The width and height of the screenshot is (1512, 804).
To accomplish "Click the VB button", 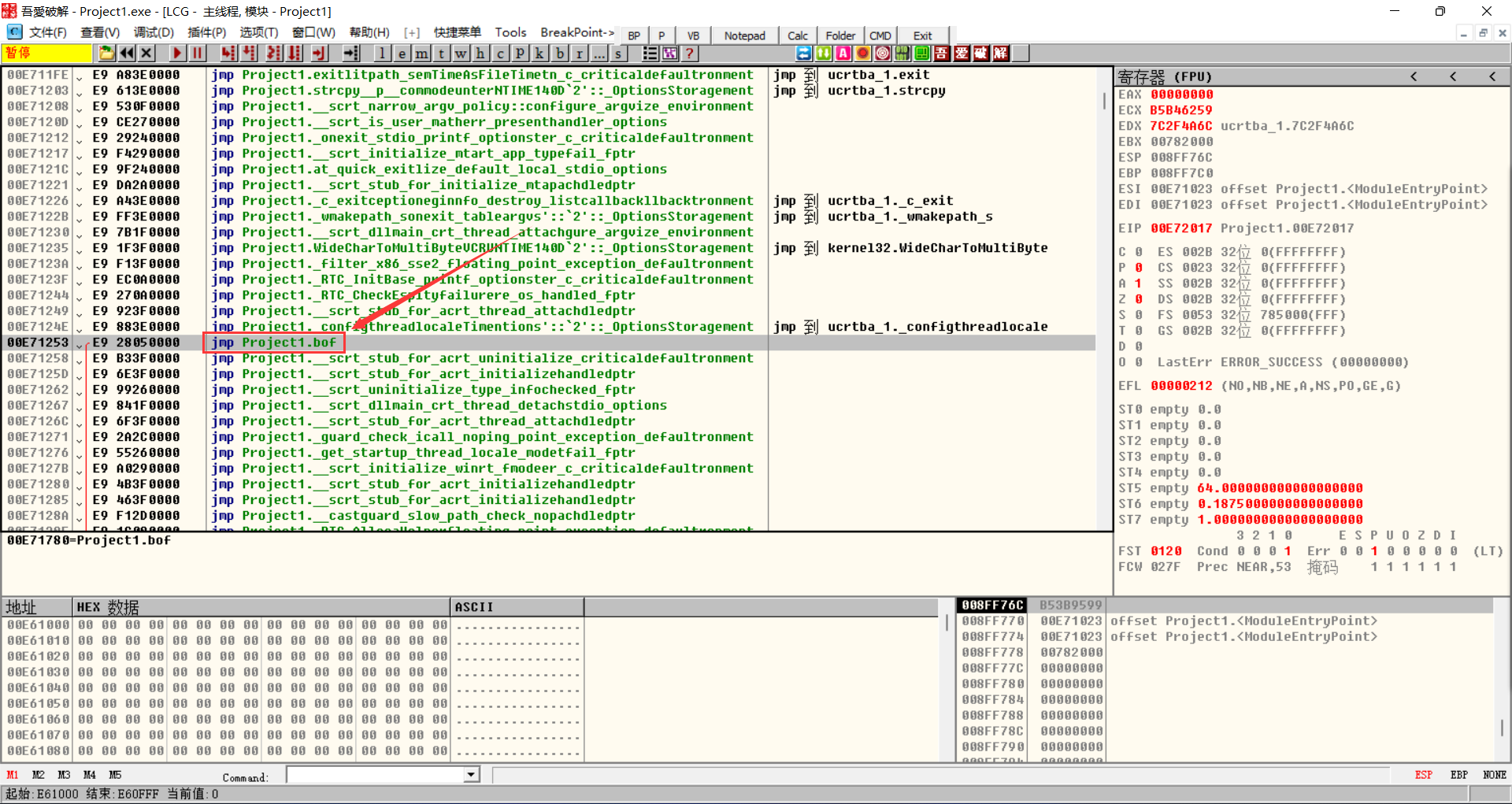I will point(693,35).
